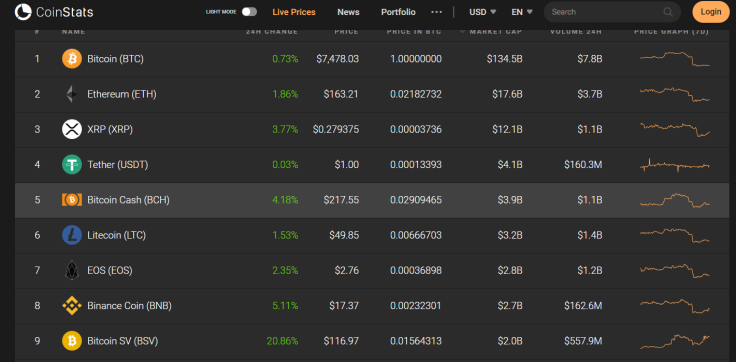
Task: Open the EN language dropdown
Action: 522,12
